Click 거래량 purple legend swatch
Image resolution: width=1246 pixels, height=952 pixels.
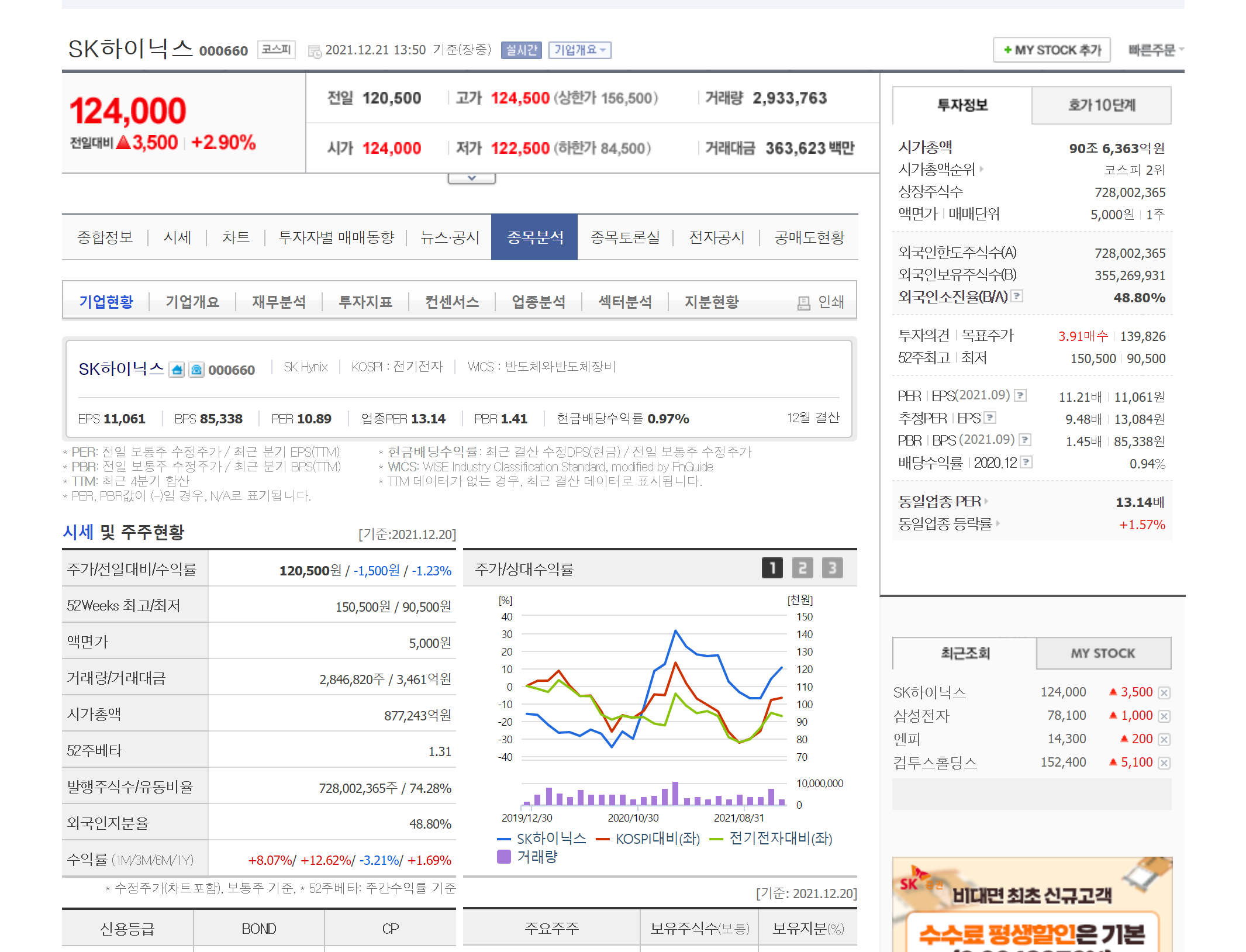503,857
